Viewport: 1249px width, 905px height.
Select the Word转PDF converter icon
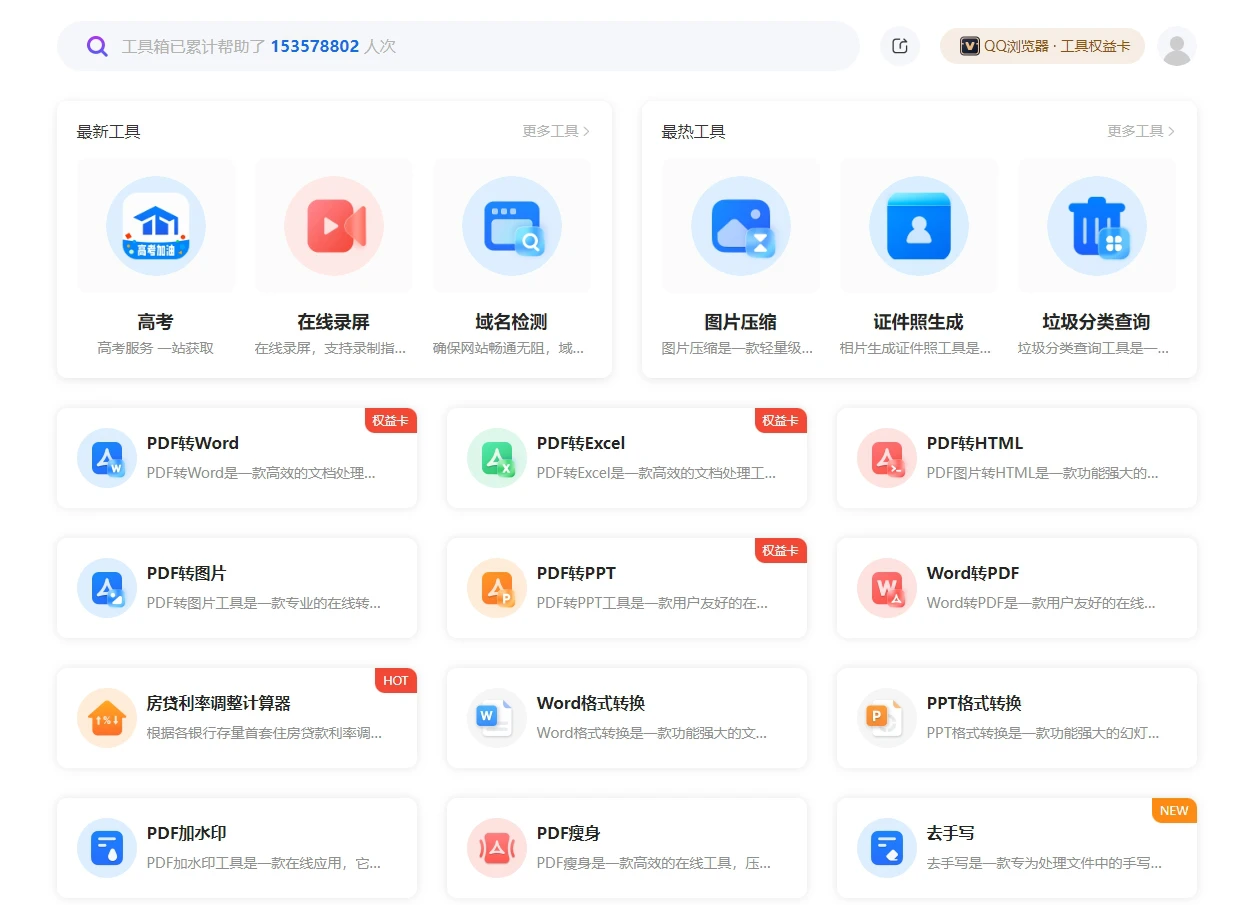pos(885,588)
